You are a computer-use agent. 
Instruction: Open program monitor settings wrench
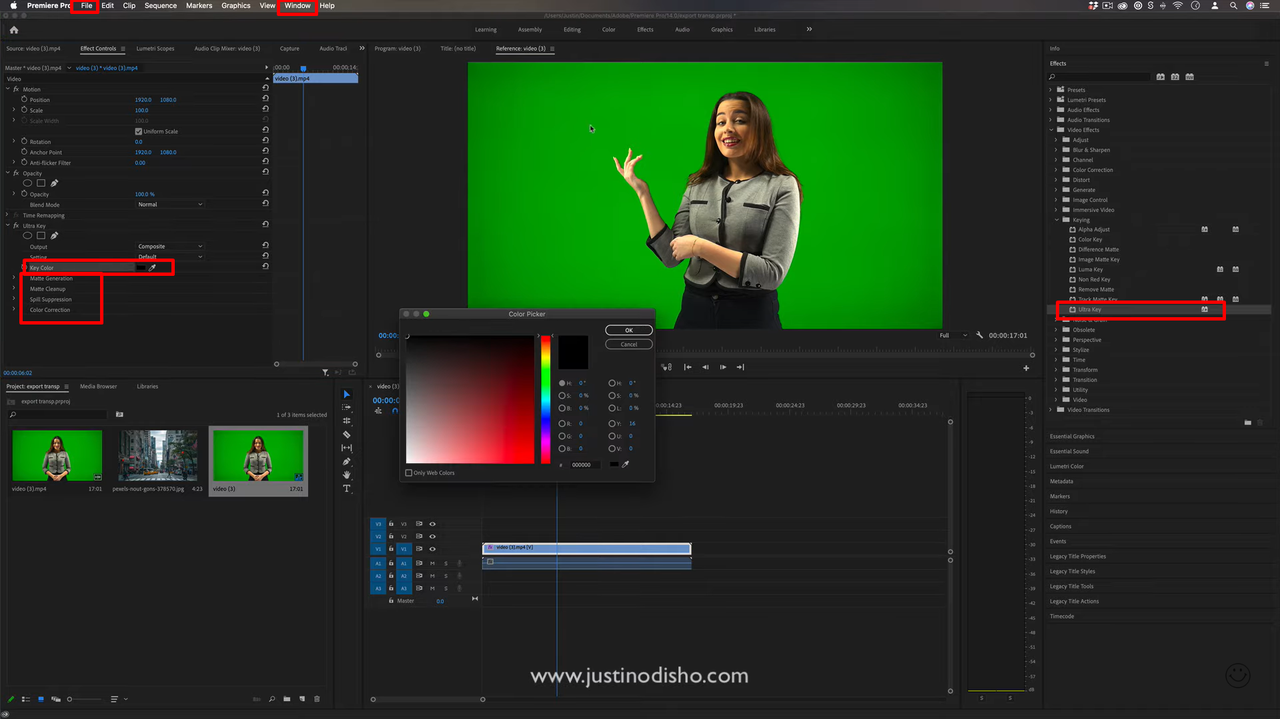(979, 335)
